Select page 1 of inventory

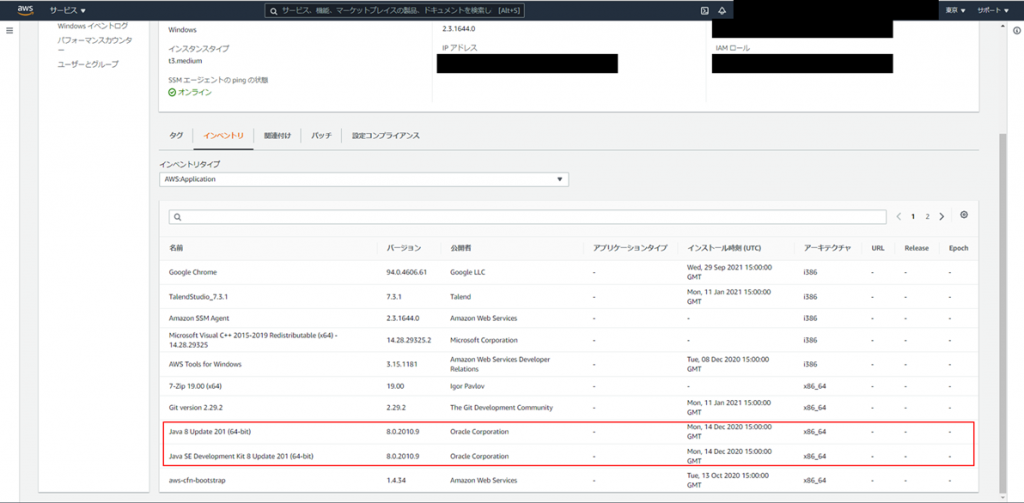tap(913, 216)
